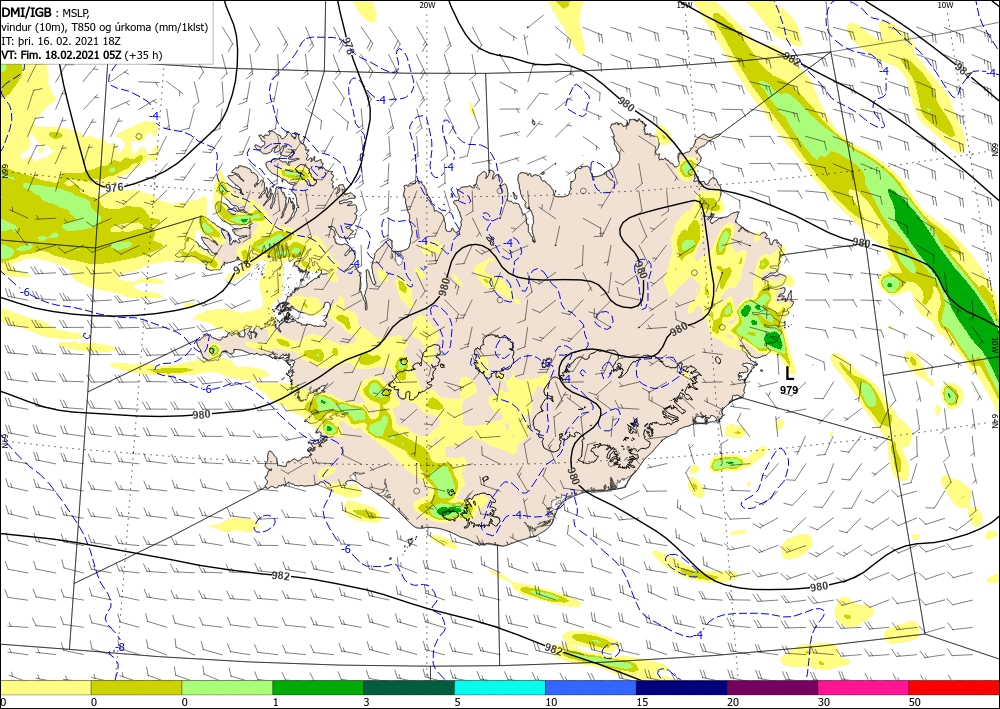Click the legend scale value '20'
Screen dimensions: 1000x709
tap(733, 702)
